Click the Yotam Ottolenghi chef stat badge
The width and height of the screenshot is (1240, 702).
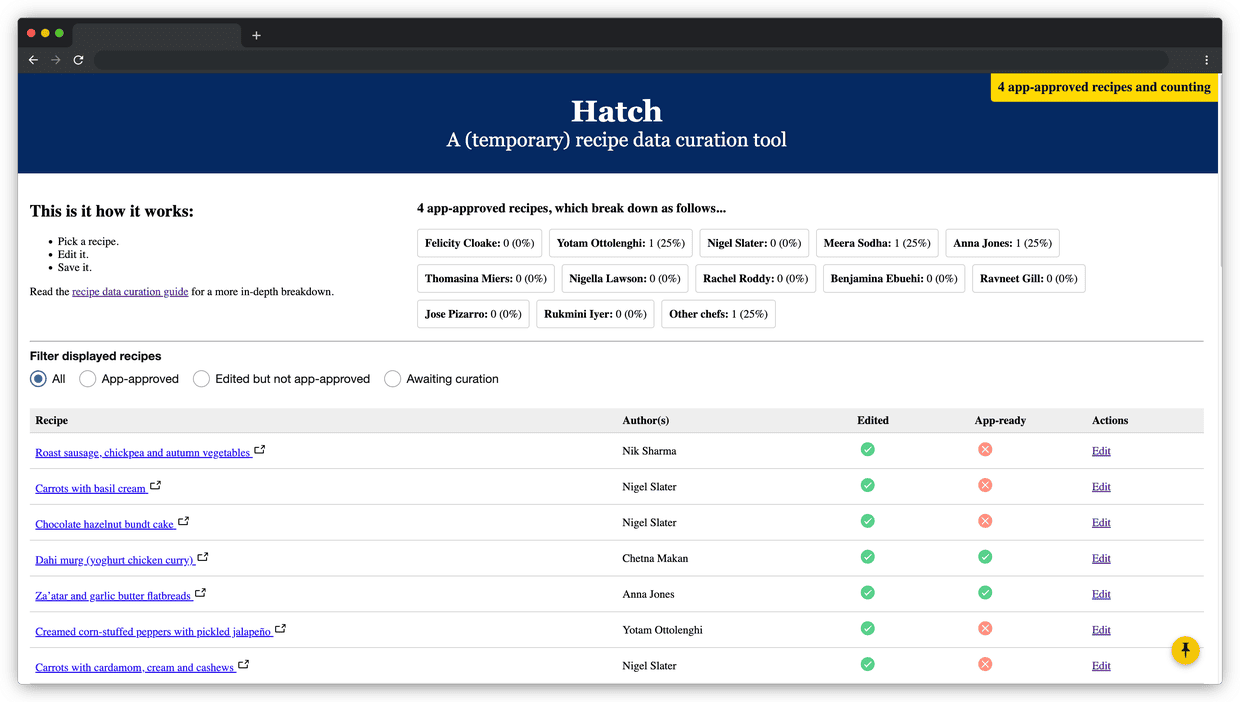point(620,243)
